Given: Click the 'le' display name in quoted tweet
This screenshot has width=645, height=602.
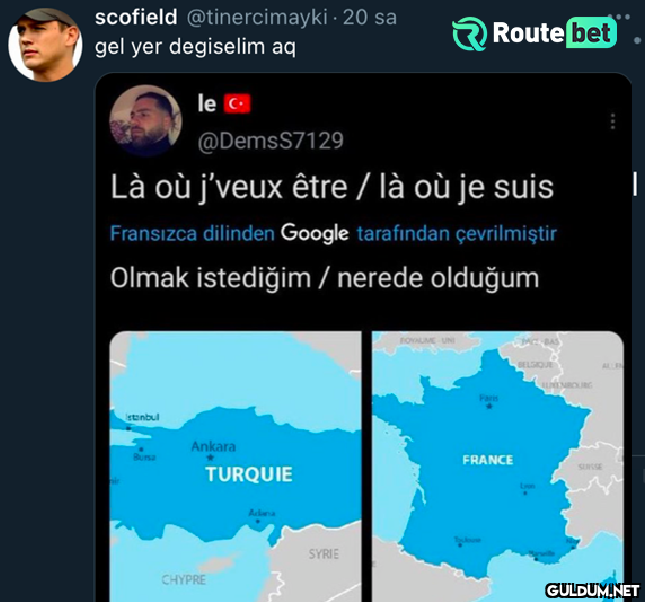Looking at the screenshot, I should click(206, 103).
